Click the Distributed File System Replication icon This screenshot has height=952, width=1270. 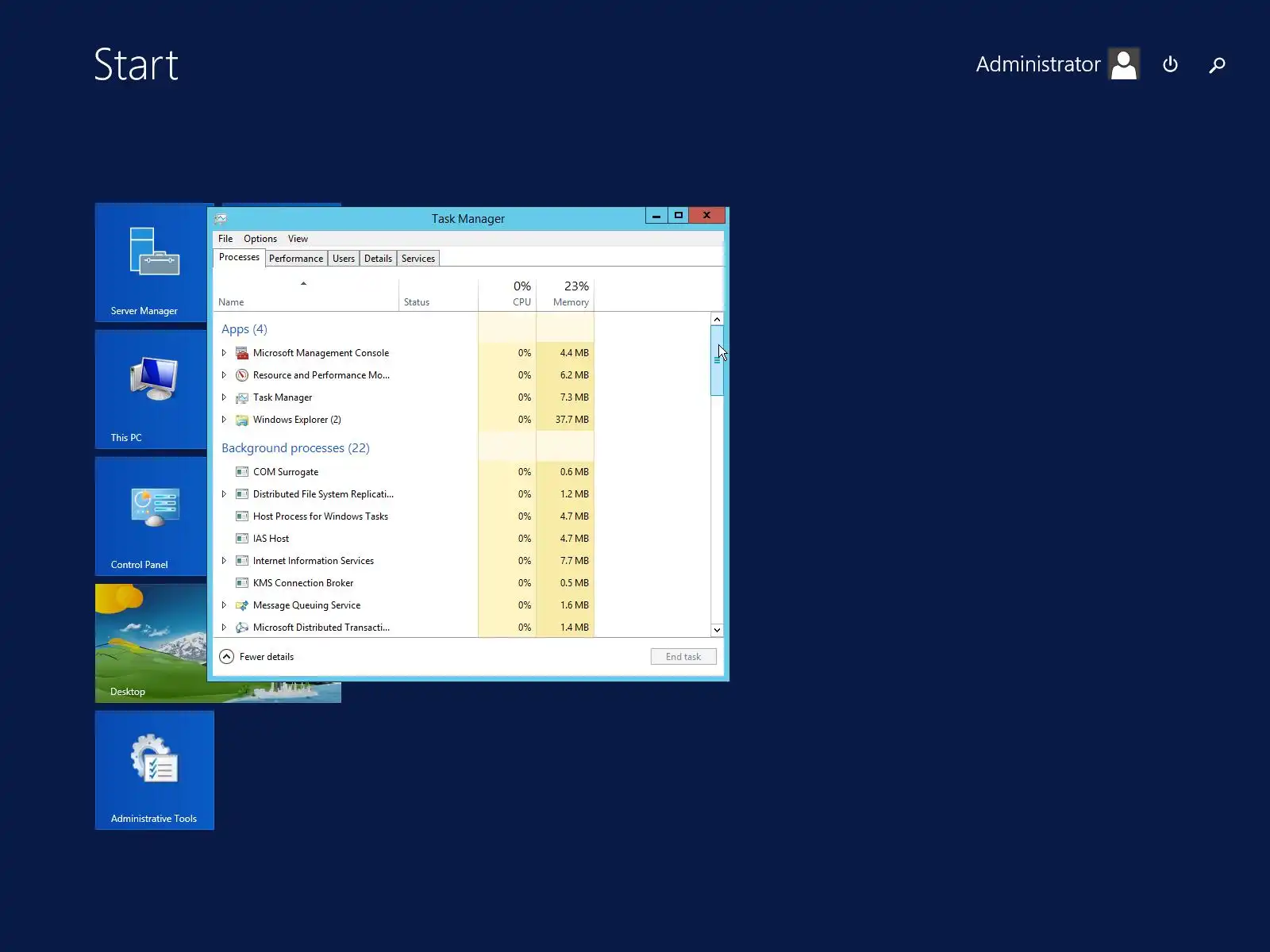(242, 494)
